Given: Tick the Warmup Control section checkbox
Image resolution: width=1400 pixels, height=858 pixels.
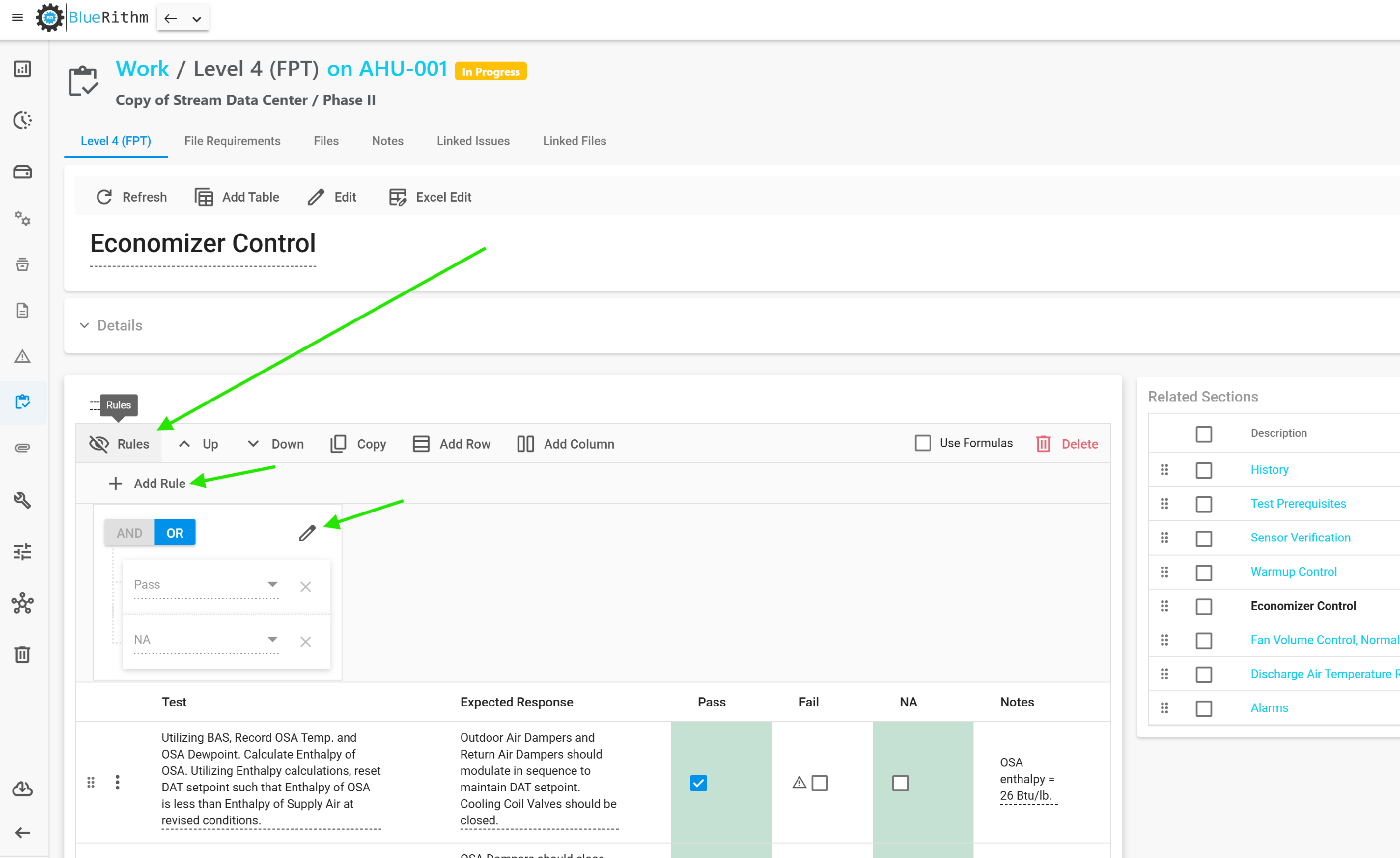Looking at the screenshot, I should point(1204,572).
